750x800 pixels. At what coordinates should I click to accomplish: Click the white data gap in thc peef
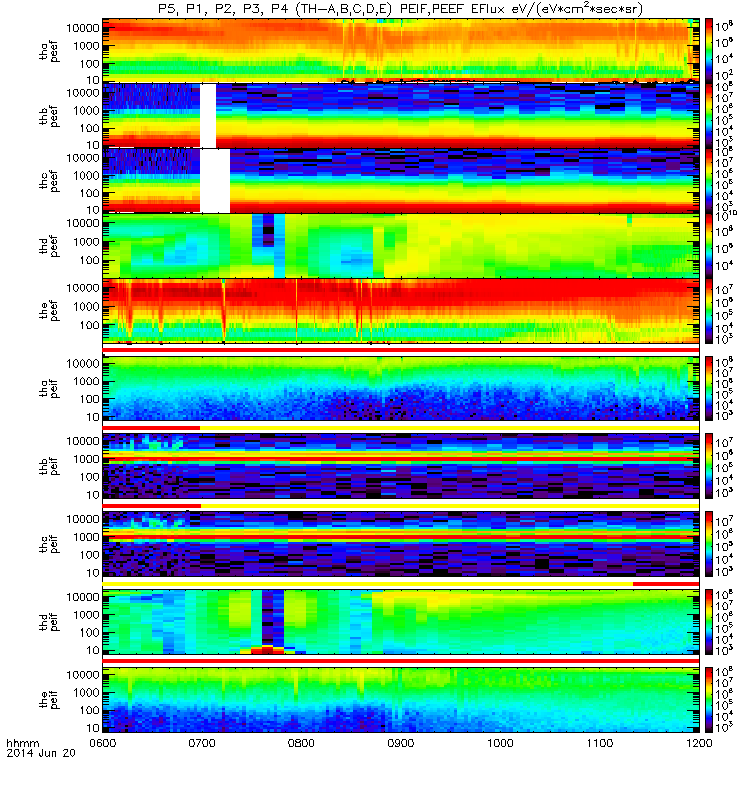pyautogui.click(x=215, y=181)
